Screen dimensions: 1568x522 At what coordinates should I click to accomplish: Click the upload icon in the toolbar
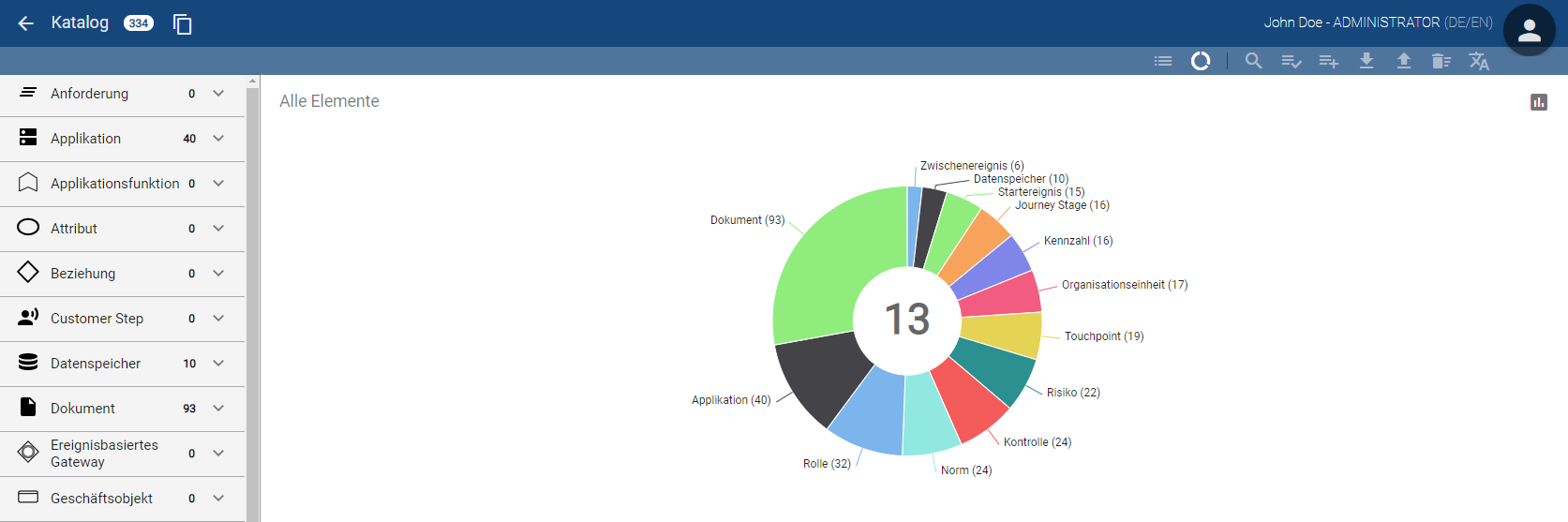1404,61
